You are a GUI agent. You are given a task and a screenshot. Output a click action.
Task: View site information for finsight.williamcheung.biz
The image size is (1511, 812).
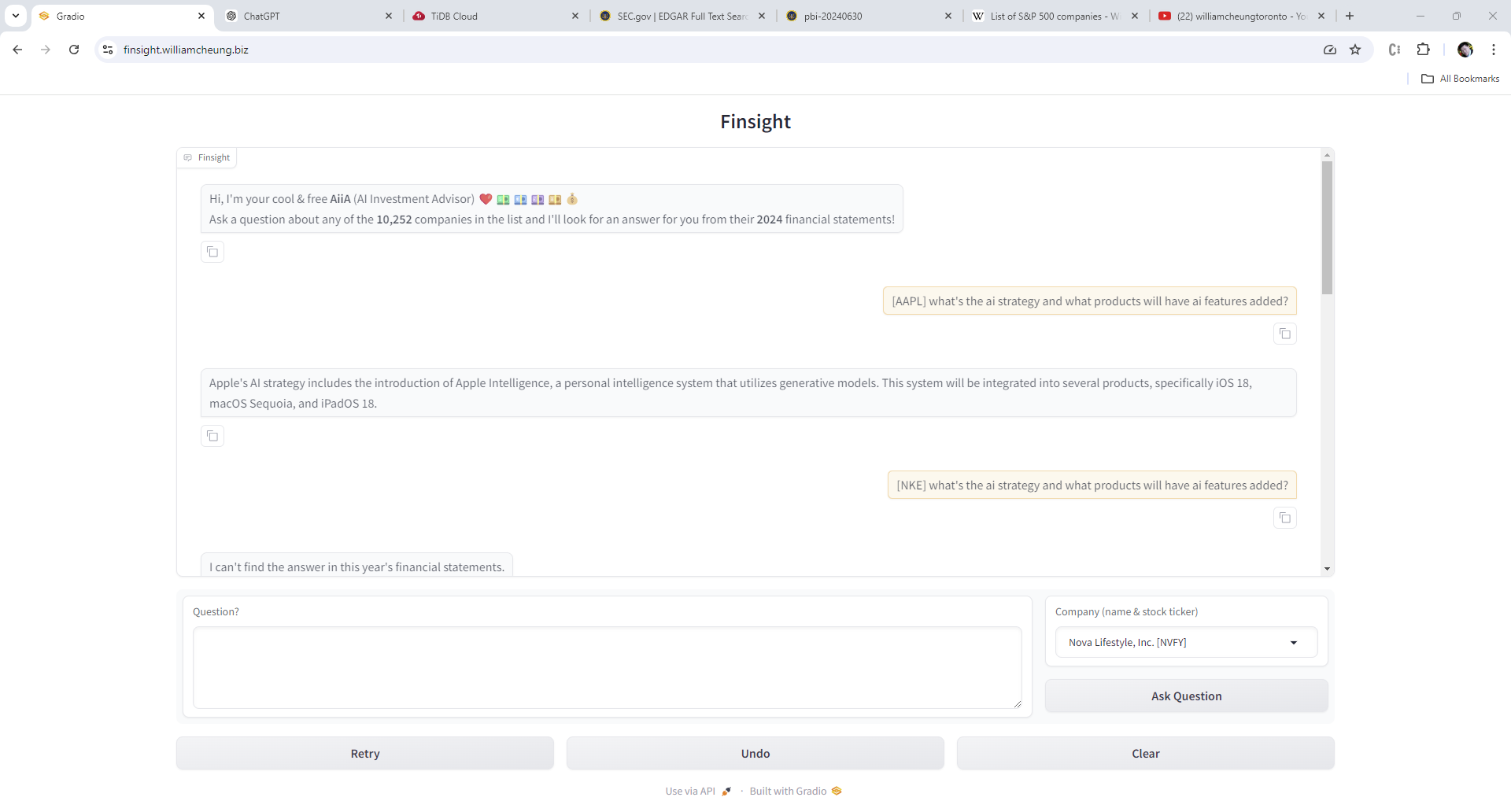108,50
